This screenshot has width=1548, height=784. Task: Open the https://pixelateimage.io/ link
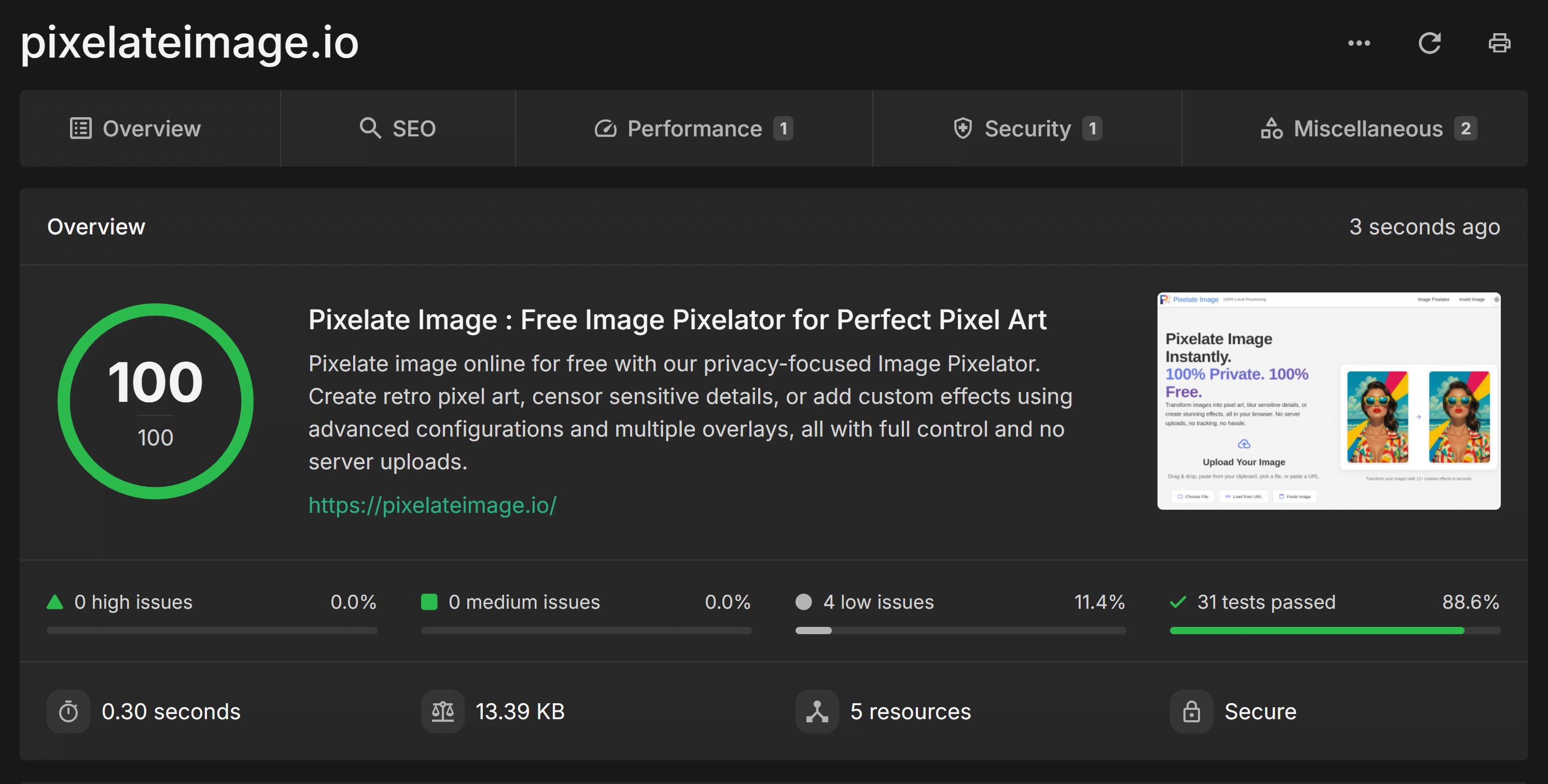pyautogui.click(x=432, y=505)
